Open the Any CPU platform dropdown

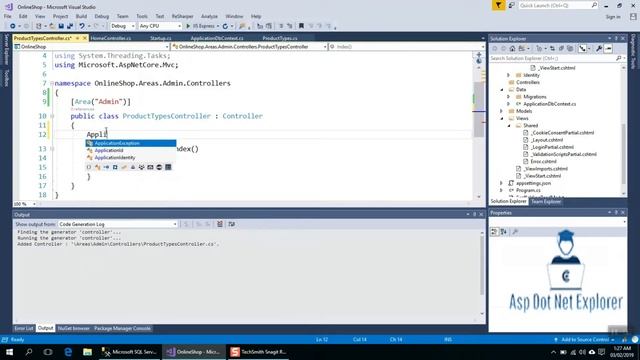point(160,26)
